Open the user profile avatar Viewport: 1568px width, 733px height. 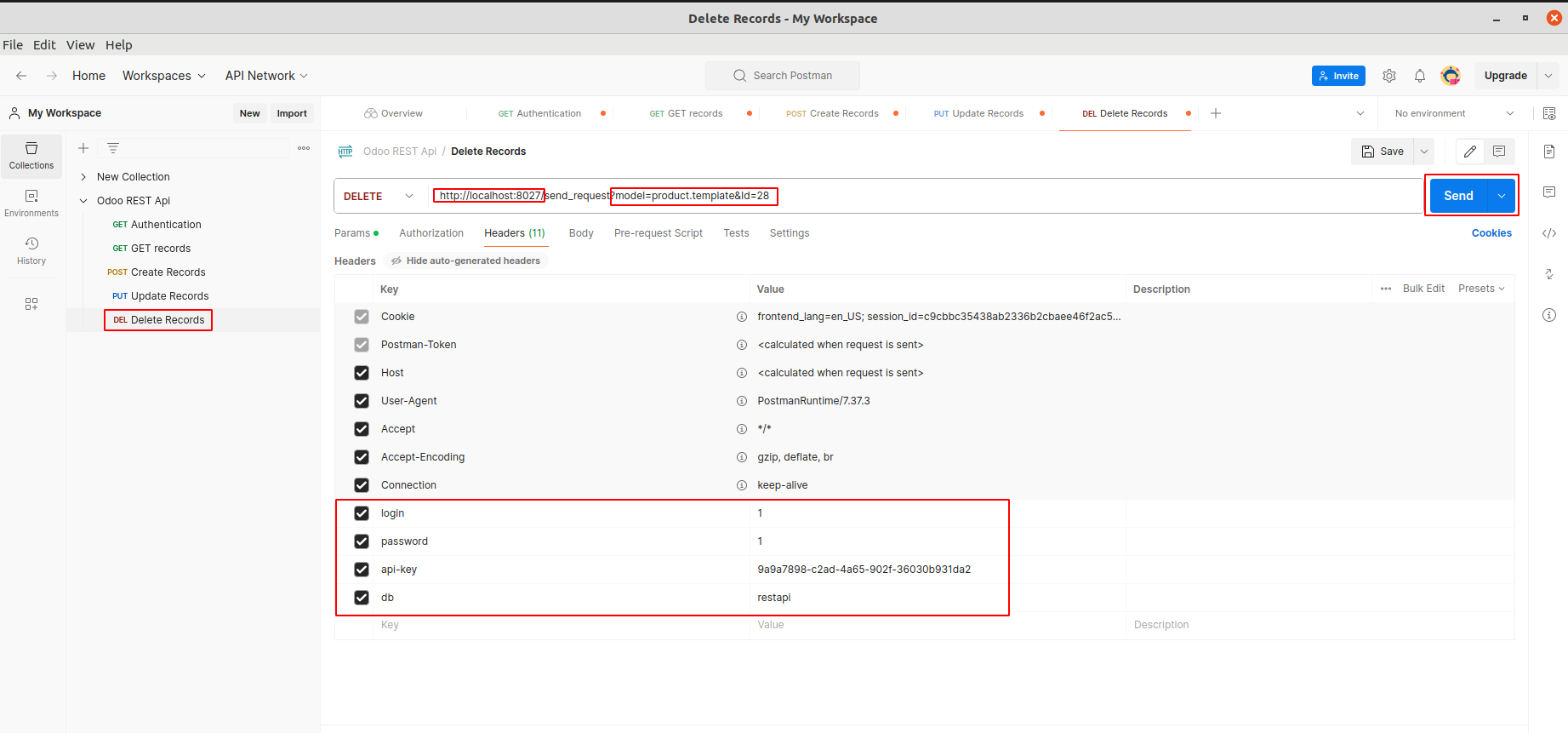point(1451,76)
